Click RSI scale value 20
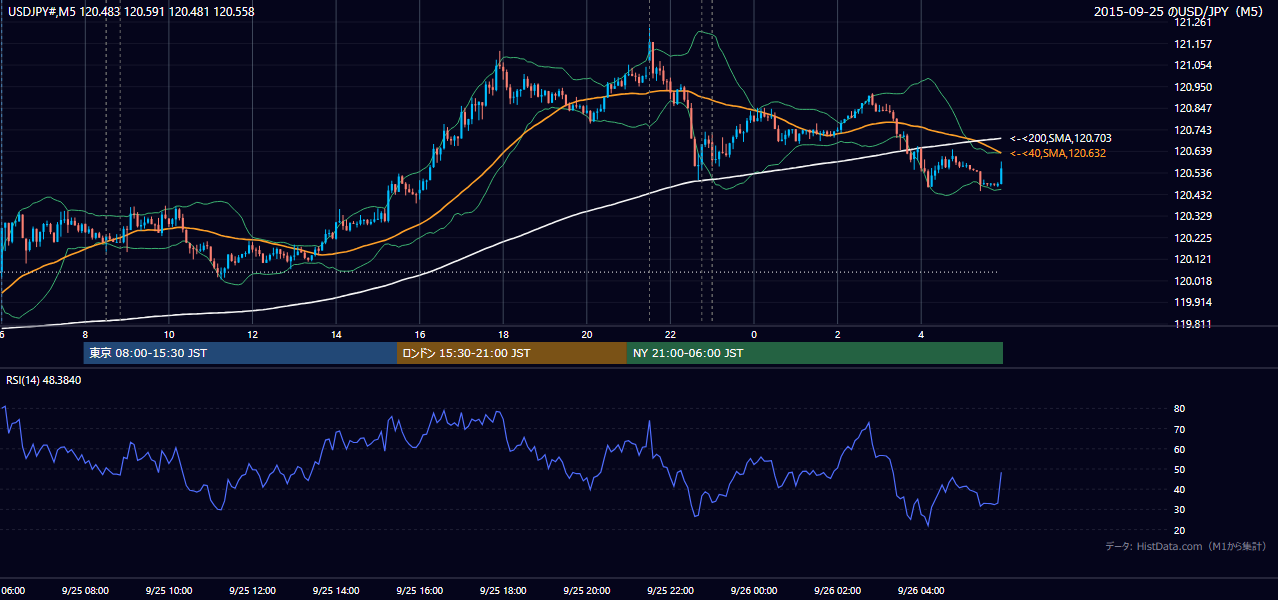Viewport: 1278px width, 600px height. click(1180, 530)
